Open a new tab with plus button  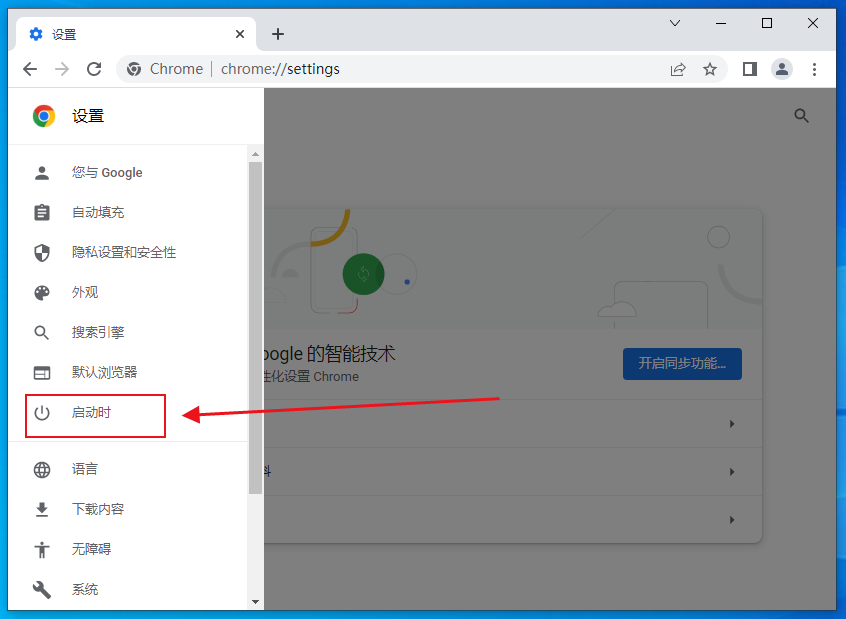pos(278,35)
